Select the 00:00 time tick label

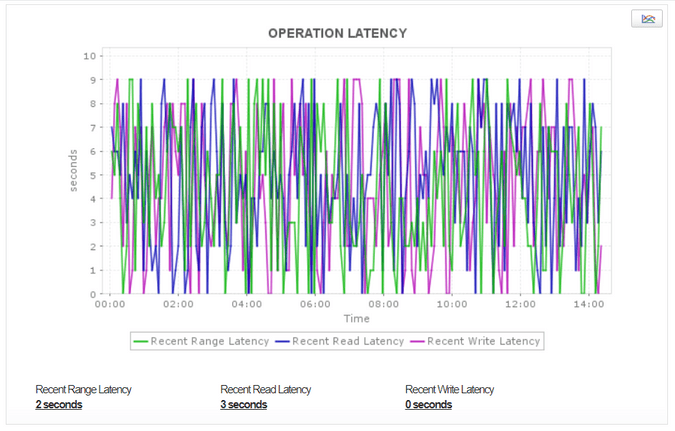point(110,304)
